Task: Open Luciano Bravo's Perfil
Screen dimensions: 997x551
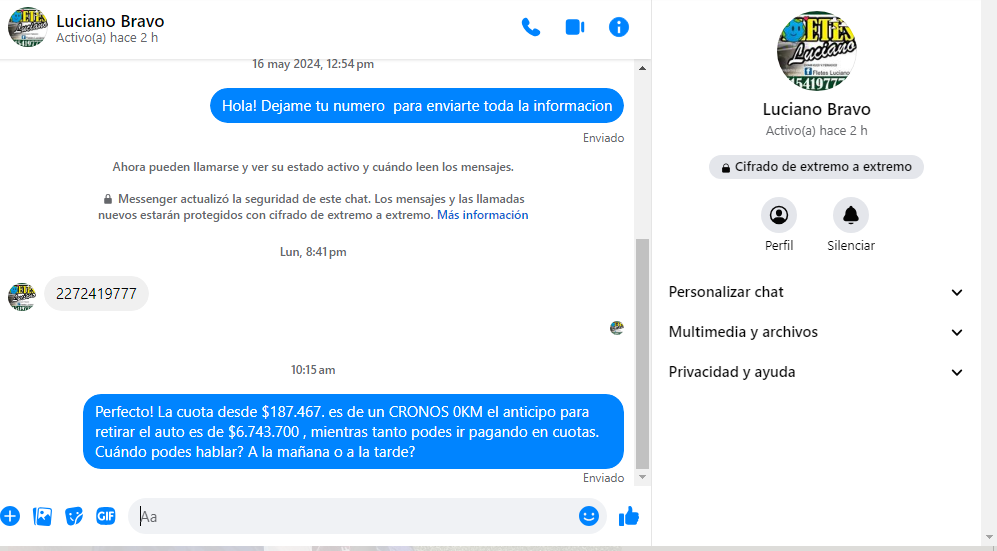Action: (x=779, y=215)
